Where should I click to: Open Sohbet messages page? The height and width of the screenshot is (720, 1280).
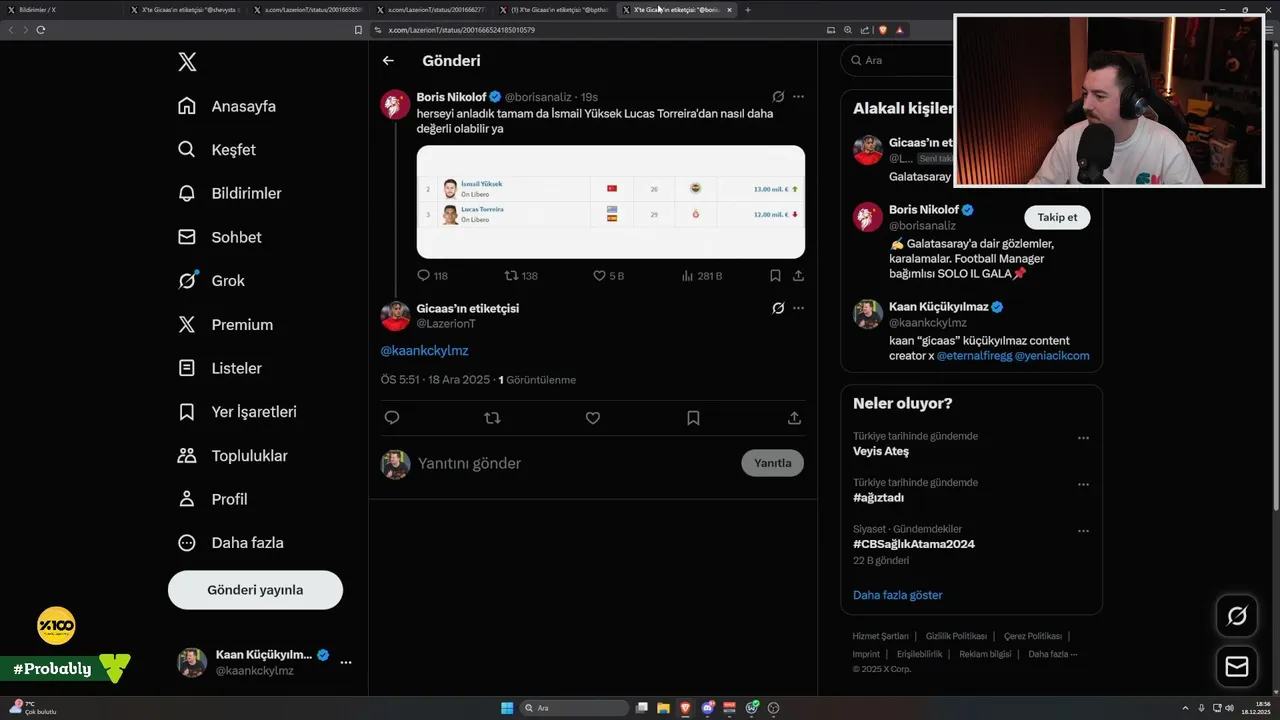click(219, 237)
